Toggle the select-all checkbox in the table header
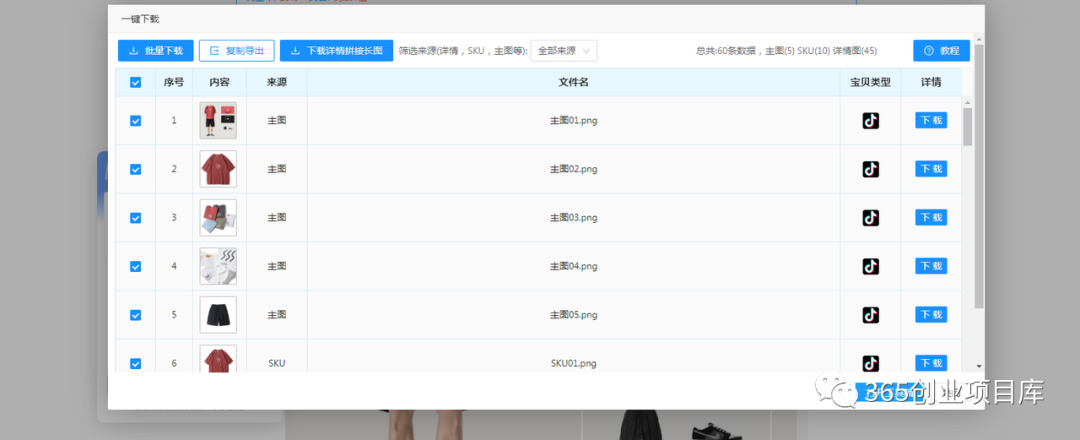This screenshot has width=1080, height=440. 136,83
